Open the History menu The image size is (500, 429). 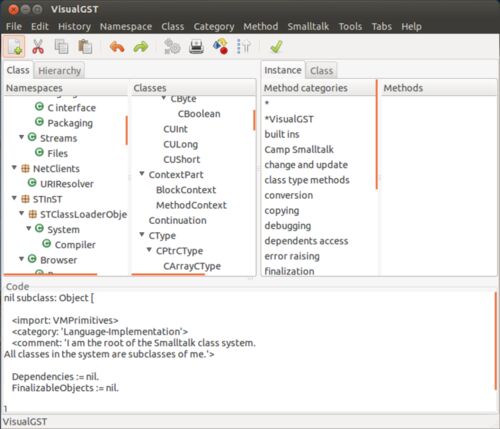[x=74, y=26]
